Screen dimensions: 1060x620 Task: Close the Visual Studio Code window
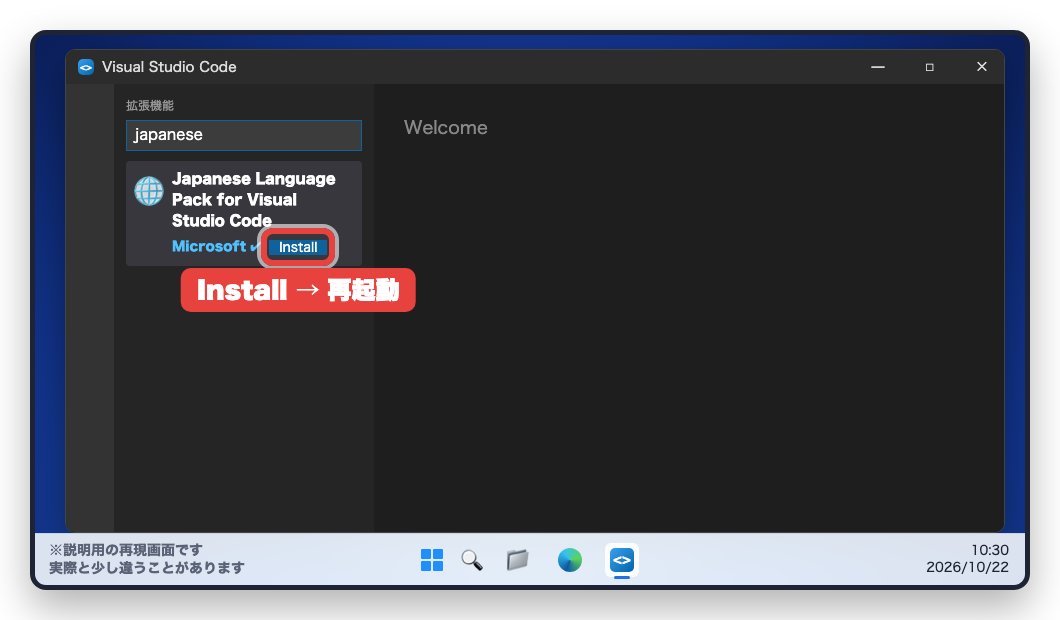coord(982,66)
